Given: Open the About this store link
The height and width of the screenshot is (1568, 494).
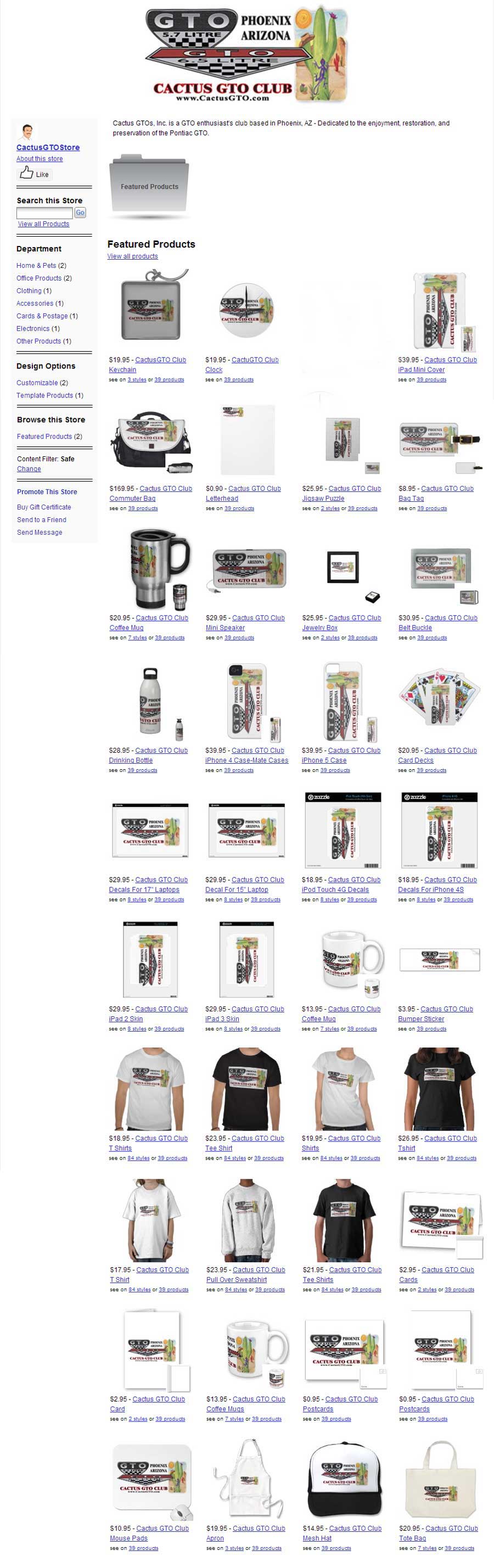Looking at the screenshot, I should pyautogui.click(x=40, y=159).
